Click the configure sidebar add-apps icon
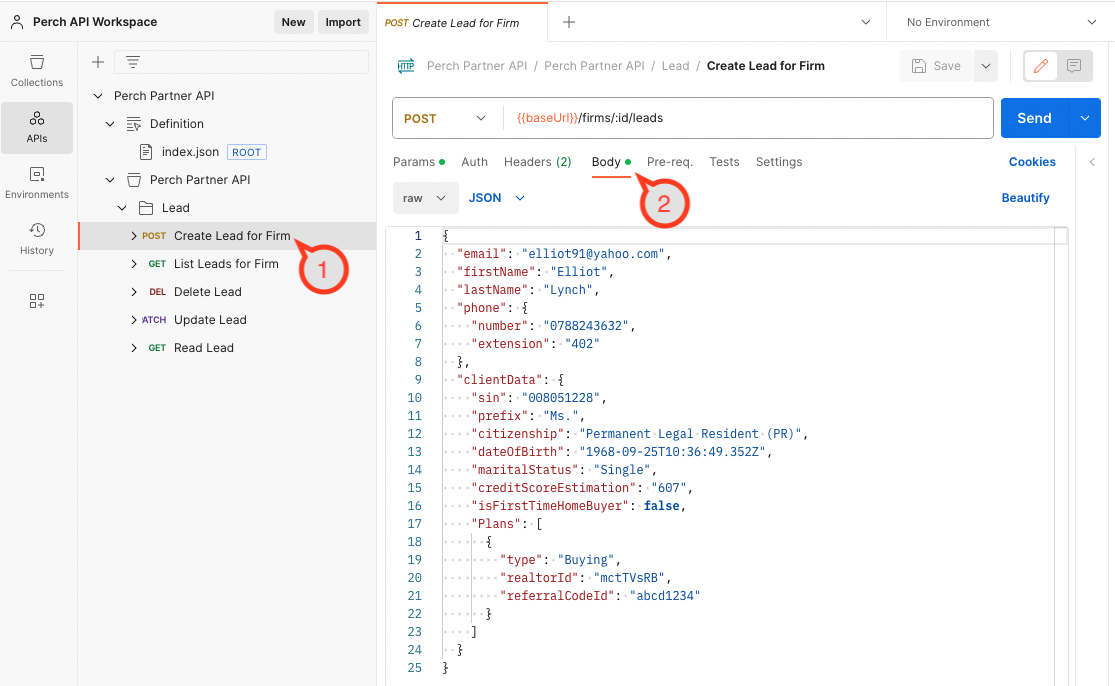The image size is (1115, 686). click(37, 301)
